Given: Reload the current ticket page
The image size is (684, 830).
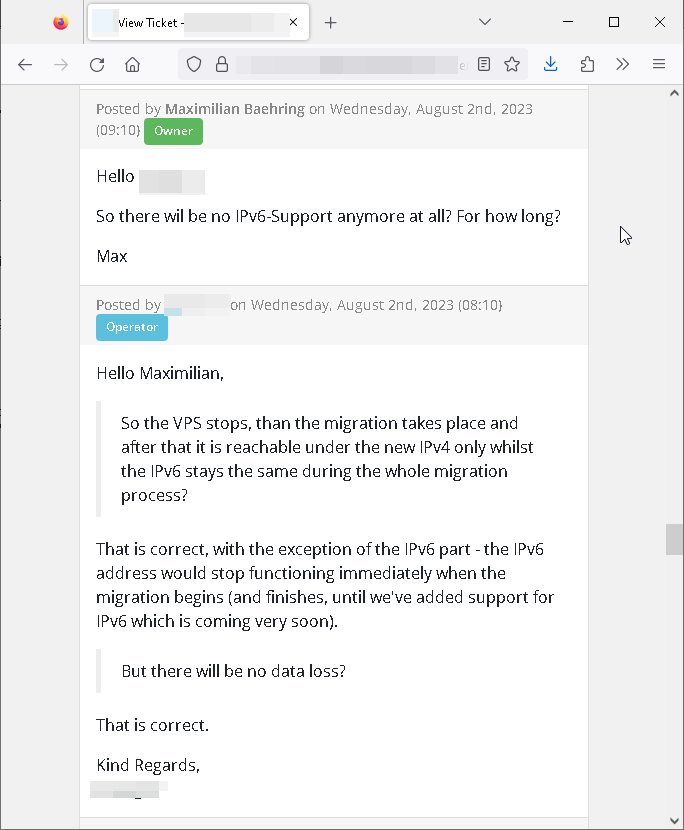Looking at the screenshot, I should tap(97, 65).
